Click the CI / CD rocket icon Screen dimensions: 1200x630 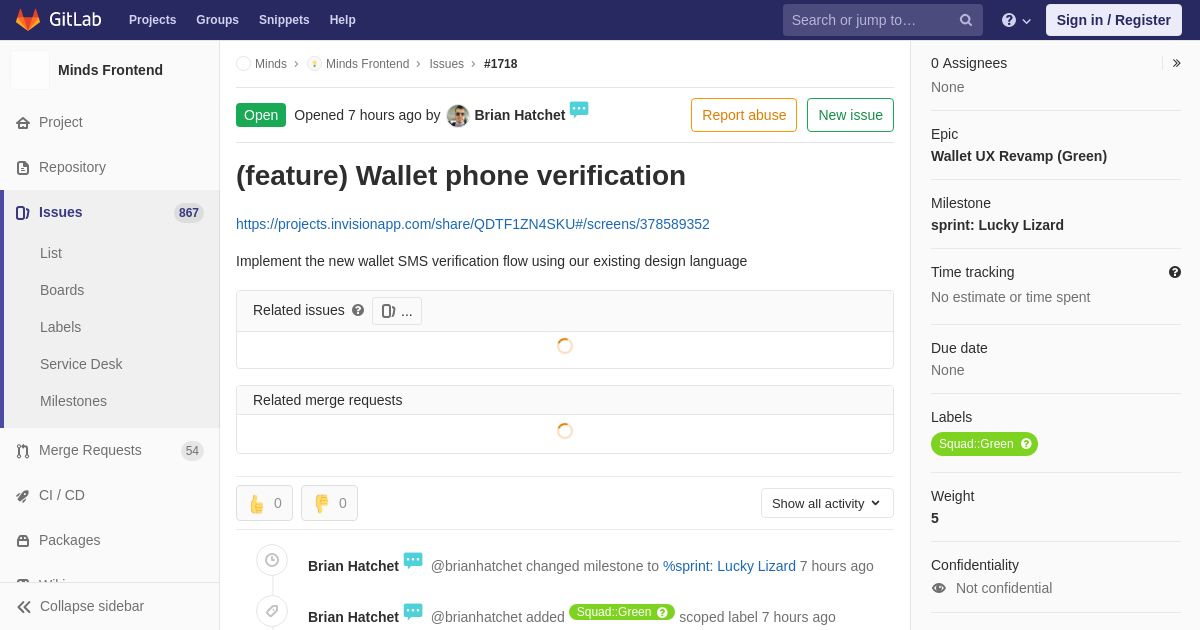(x=23, y=495)
